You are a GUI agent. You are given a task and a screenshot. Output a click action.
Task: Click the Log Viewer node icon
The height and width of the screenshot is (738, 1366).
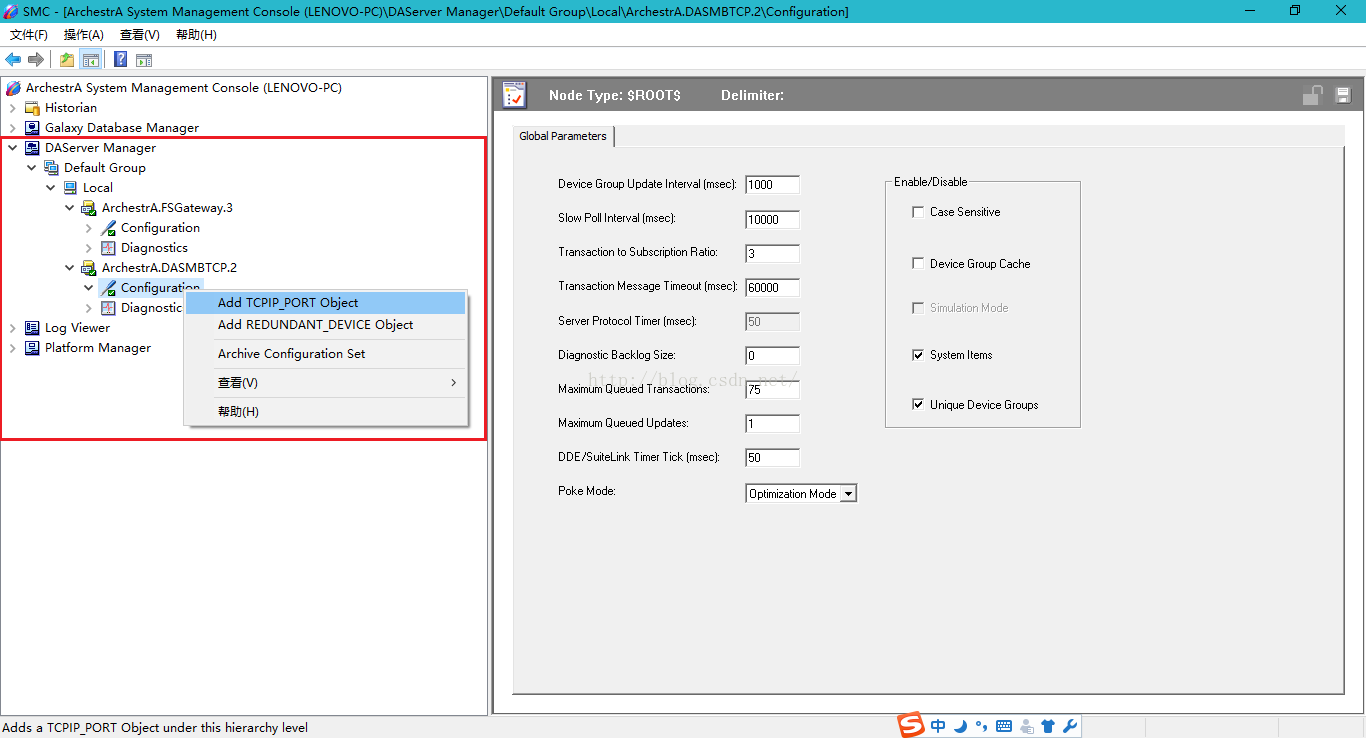click(33, 328)
